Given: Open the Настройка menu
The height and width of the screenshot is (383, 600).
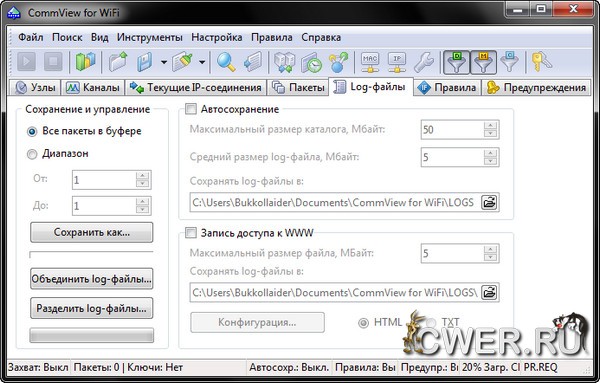Looking at the screenshot, I should 217,37.
